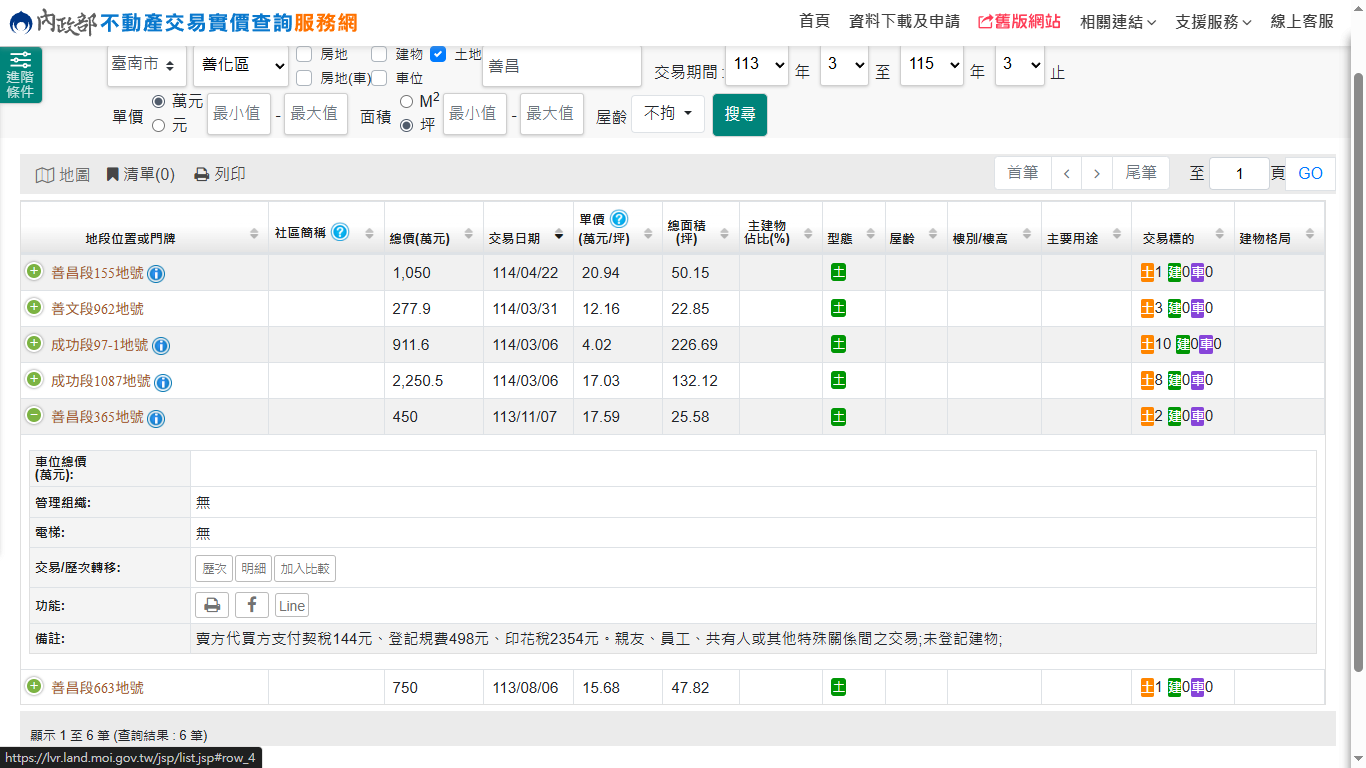
Task: Open the 善化區 district dropdown
Action: click(x=241, y=65)
